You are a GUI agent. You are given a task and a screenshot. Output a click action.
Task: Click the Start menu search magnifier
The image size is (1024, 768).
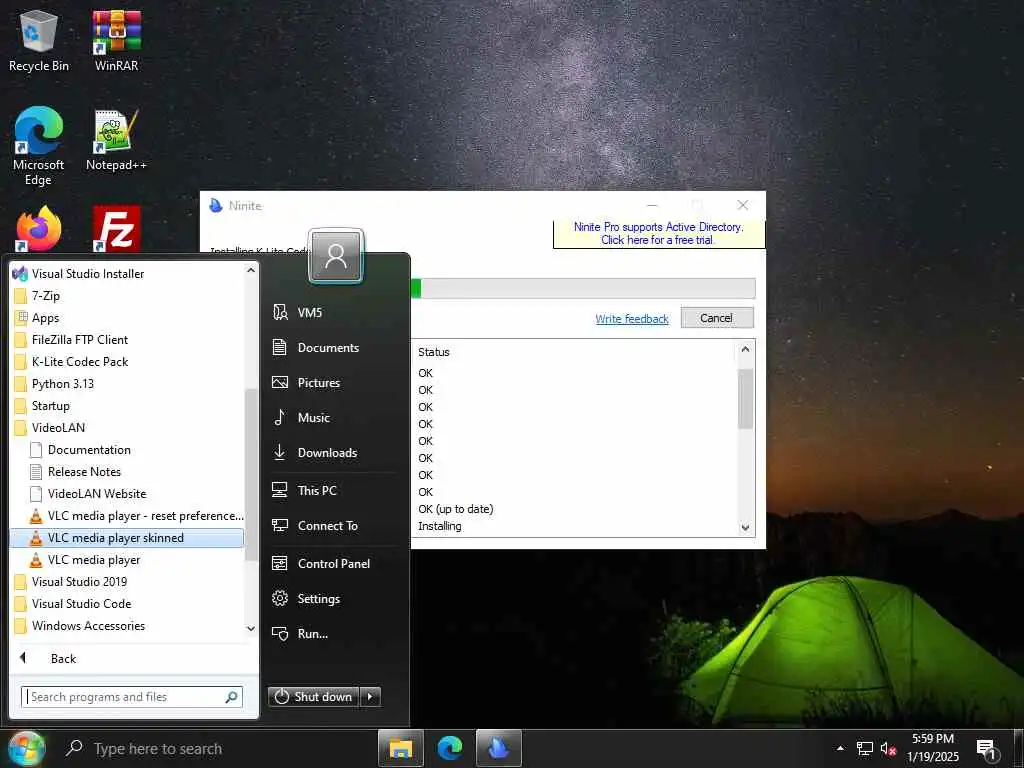click(x=231, y=697)
